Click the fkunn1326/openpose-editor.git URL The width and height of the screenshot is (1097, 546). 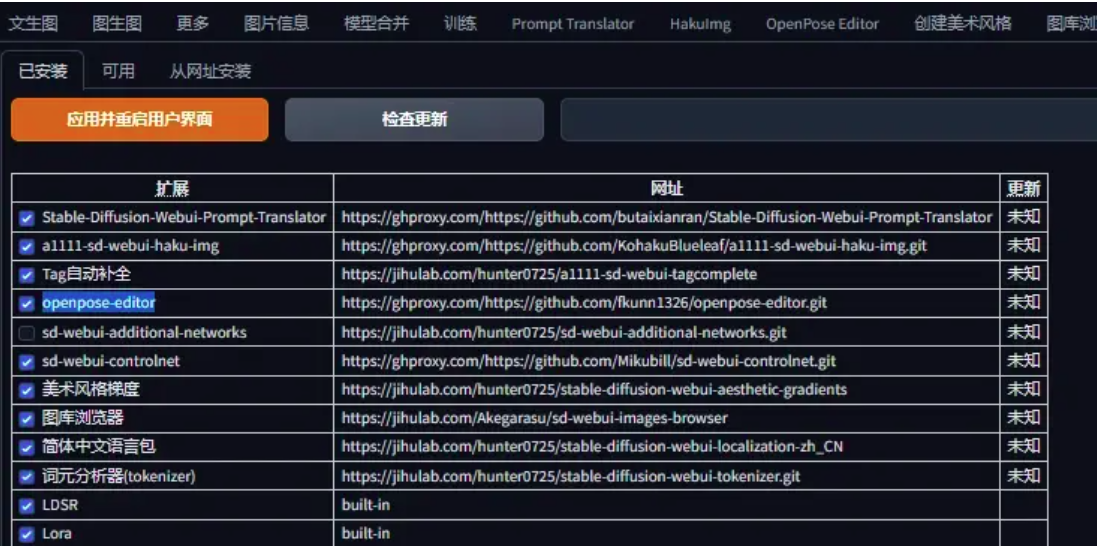[584, 304]
